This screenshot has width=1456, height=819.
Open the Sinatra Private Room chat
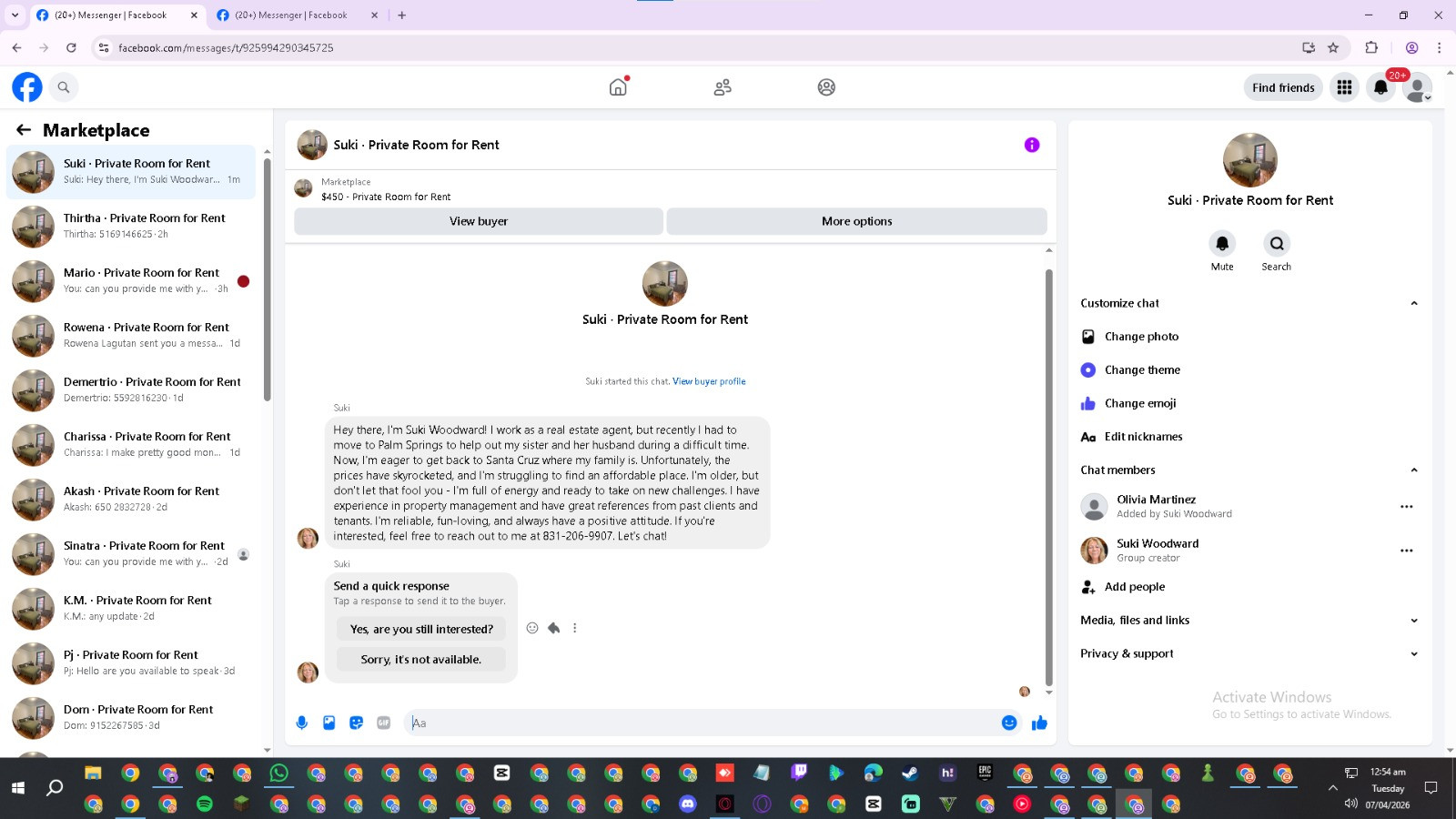(131, 554)
